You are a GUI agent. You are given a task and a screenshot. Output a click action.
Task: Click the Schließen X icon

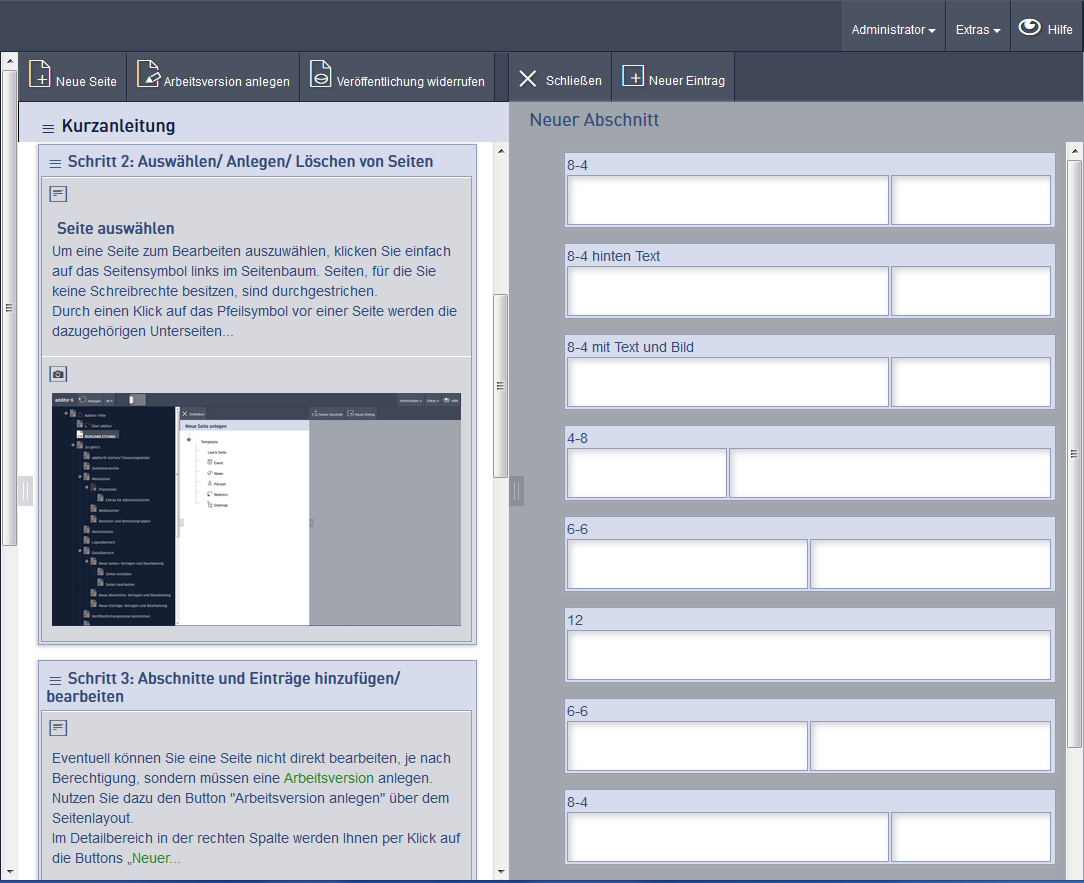(x=529, y=78)
